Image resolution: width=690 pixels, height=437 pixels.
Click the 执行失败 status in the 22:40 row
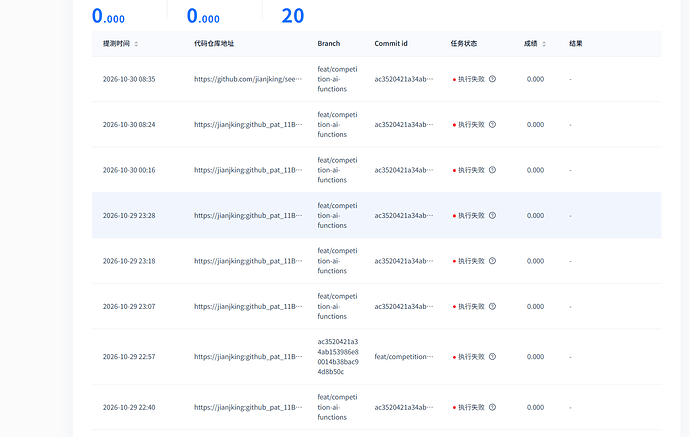[471, 407]
